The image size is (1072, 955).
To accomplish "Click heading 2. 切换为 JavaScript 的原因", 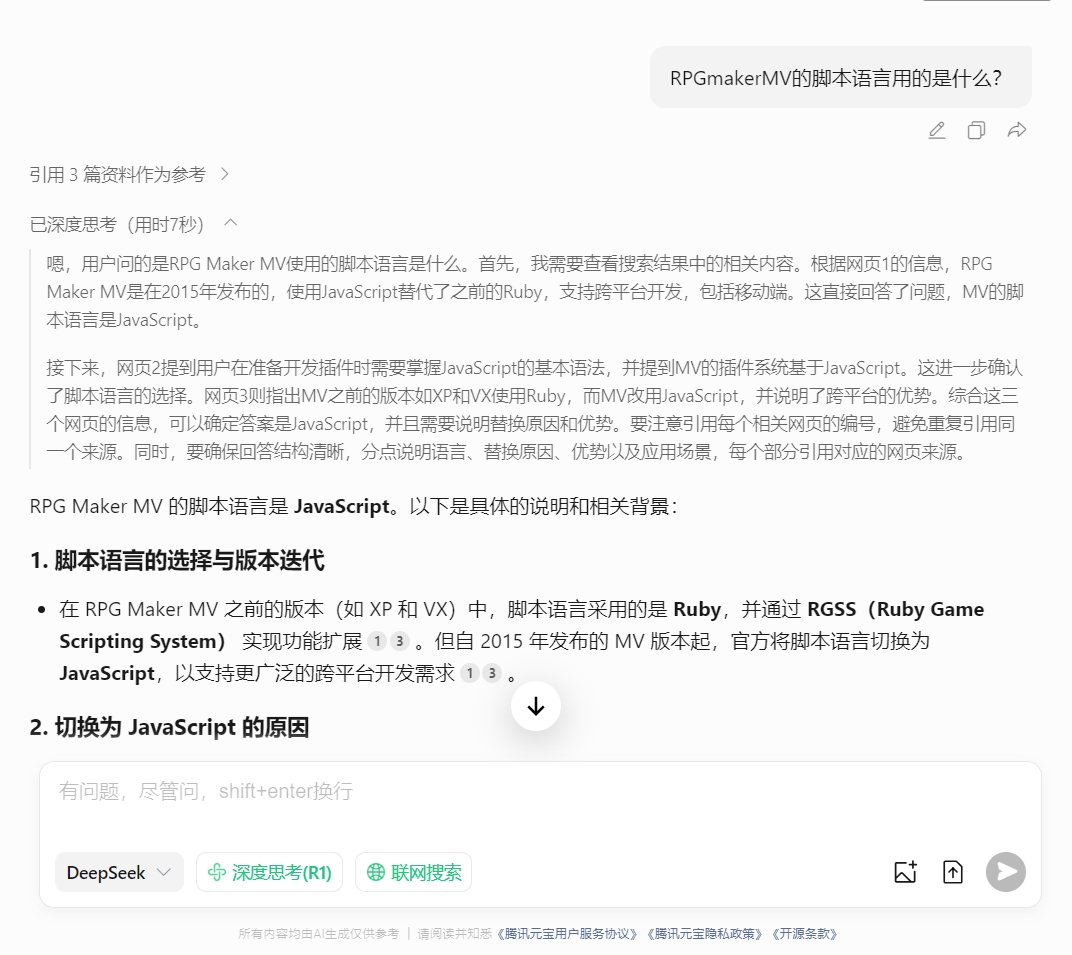I will click(170, 727).
